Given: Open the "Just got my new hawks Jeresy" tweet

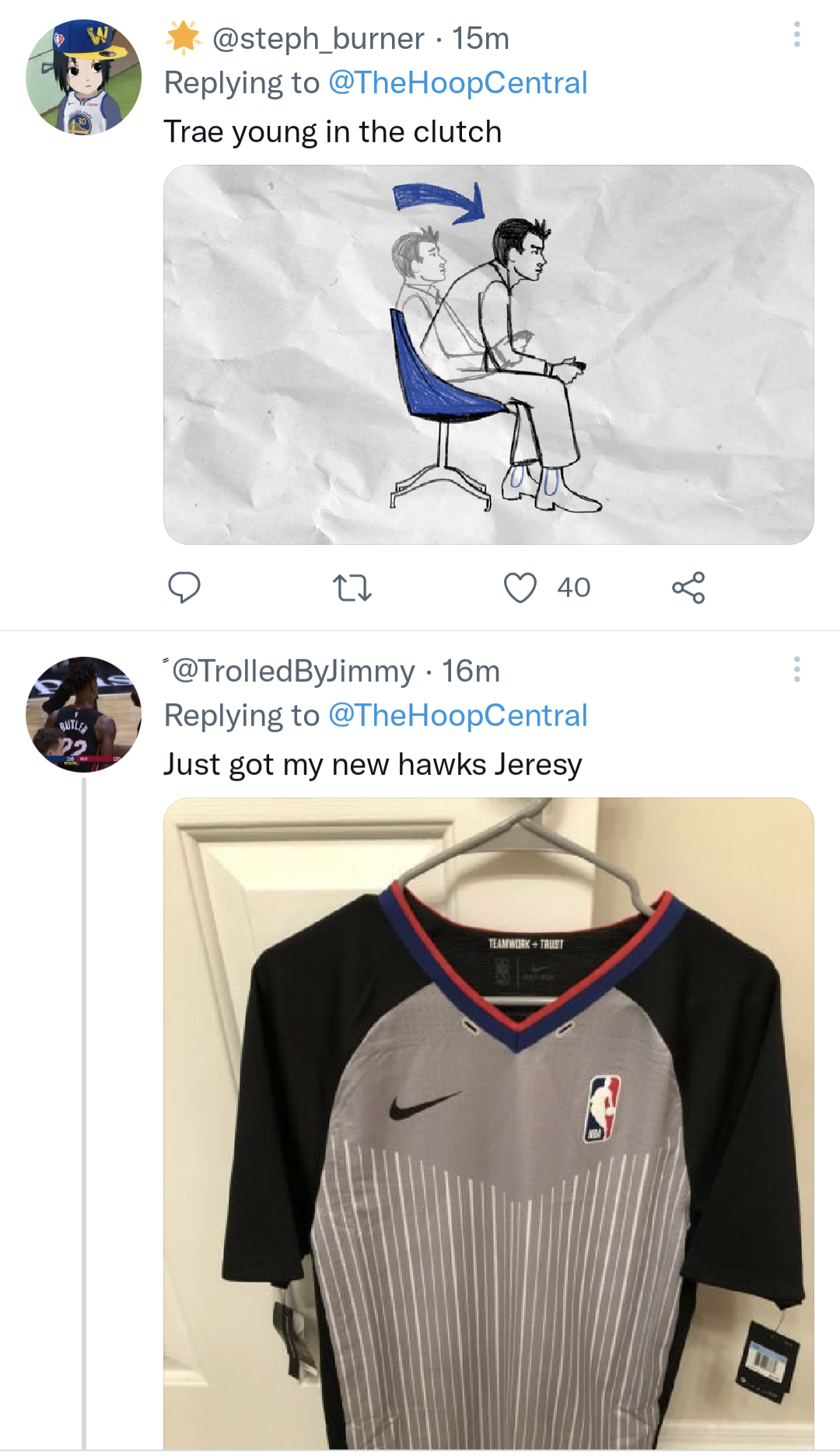Looking at the screenshot, I should (x=373, y=765).
